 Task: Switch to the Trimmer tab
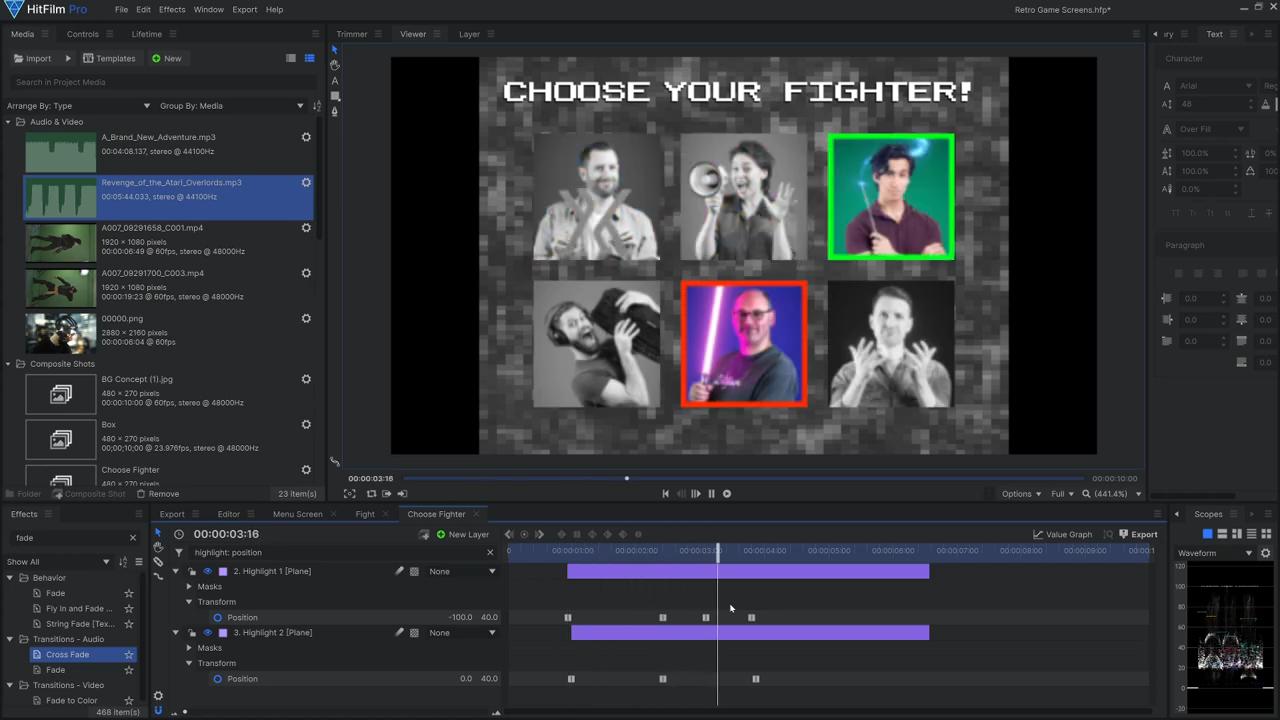[x=352, y=34]
